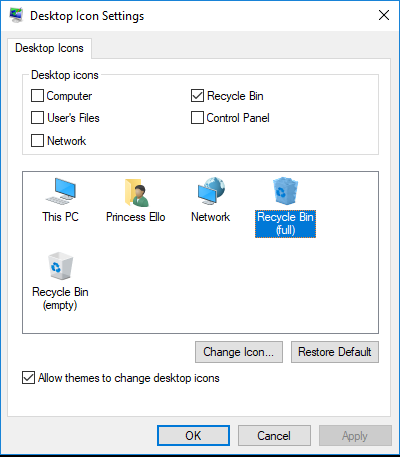
Task: Click the Restore Default button
Action: tap(335, 352)
